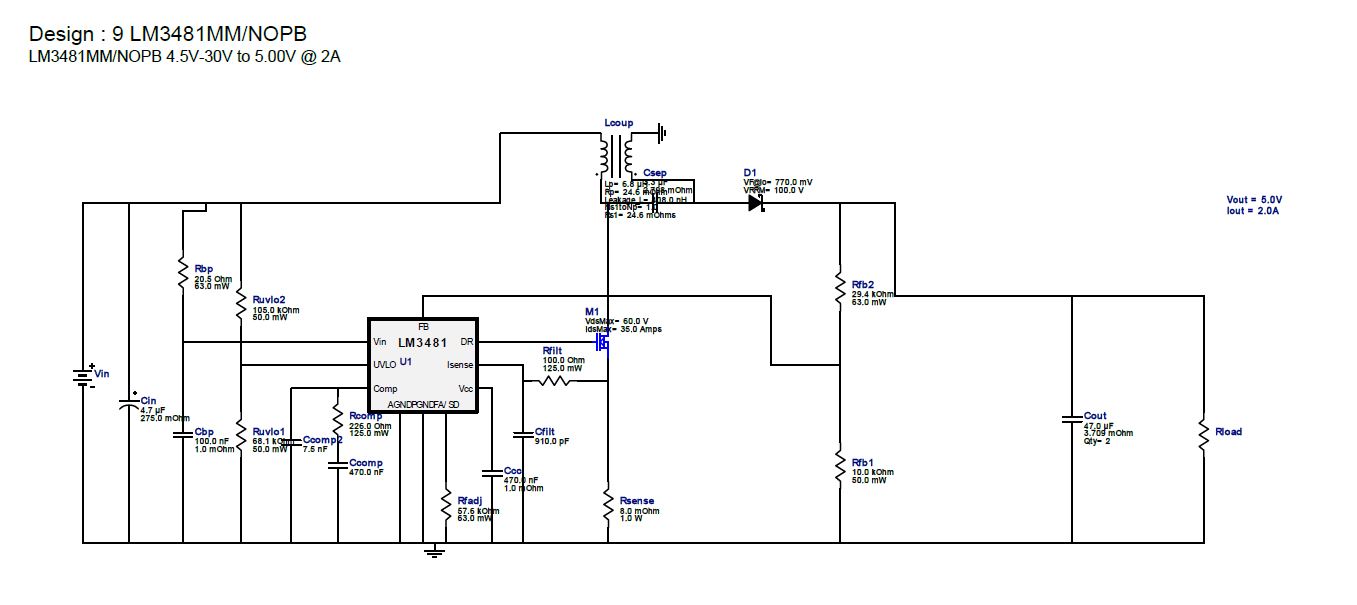
Task: Click the 'VRRM= 100.0 V' D1 spec
Action: [x=774, y=190]
